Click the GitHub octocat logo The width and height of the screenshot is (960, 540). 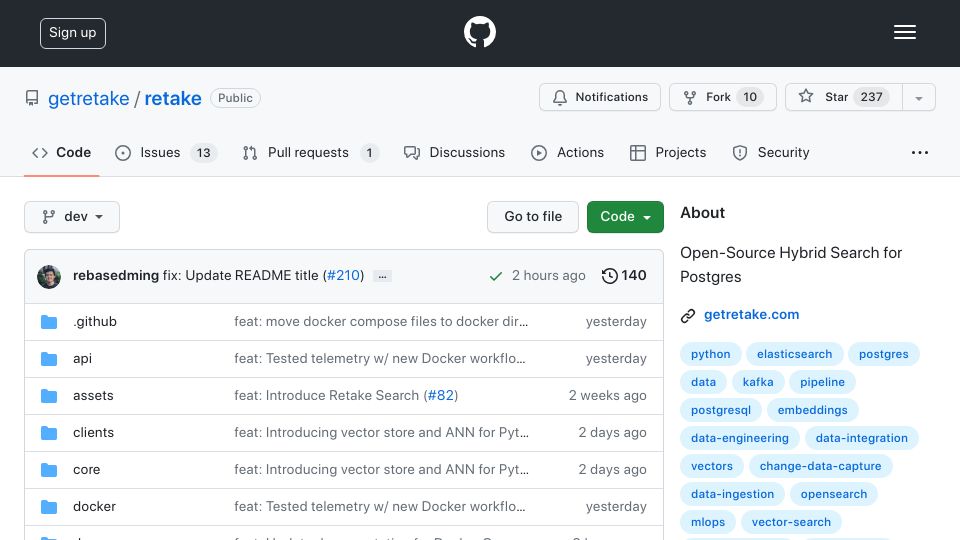coord(479,32)
